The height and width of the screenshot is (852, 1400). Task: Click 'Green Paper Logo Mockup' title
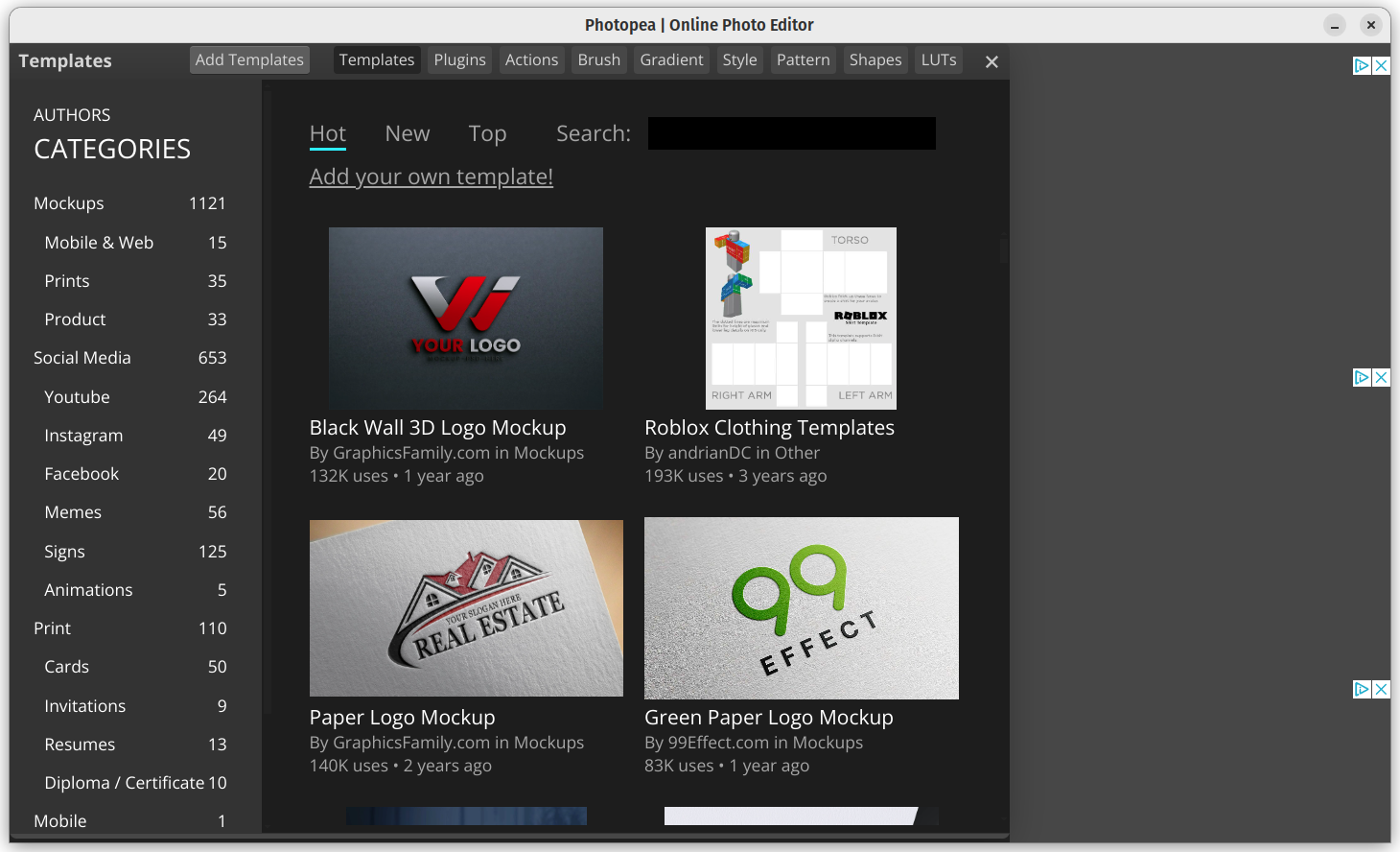click(x=769, y=718)
